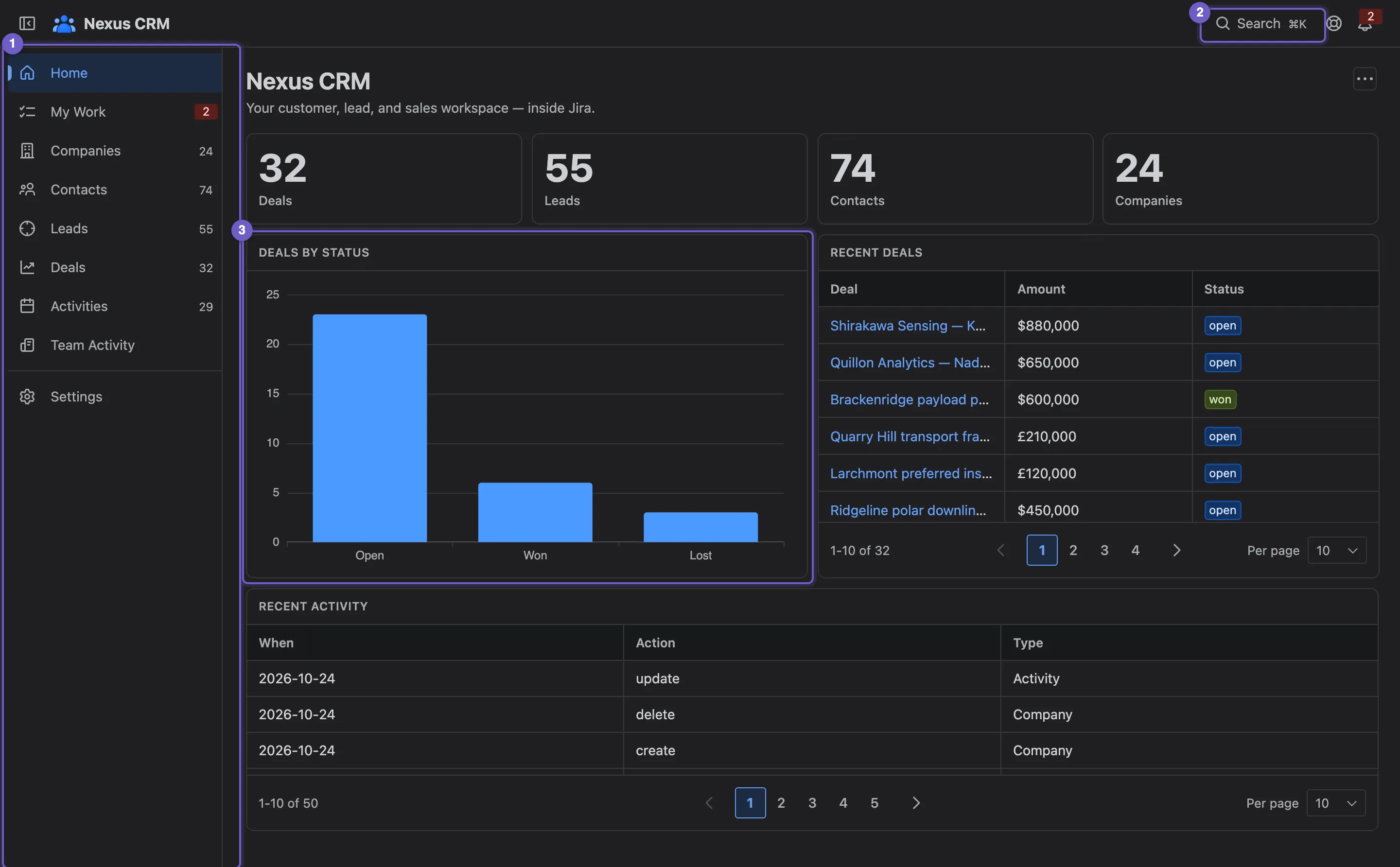Navigate to Companies in the sidebar
1400x867 pixels.
[x=115, y=151]
